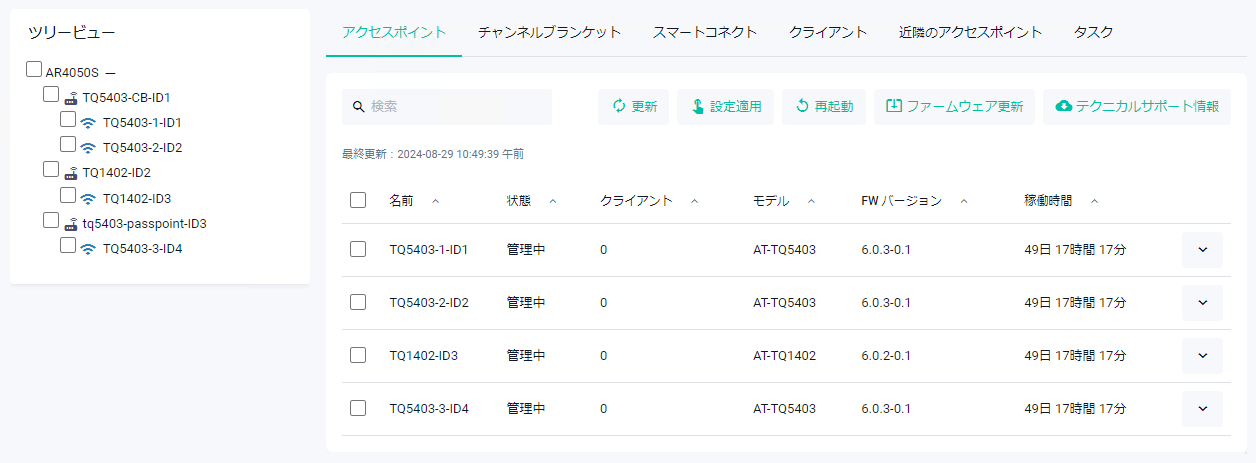Sort table by 稼働時間 column
The image size is (1256, 463).
pos(1048,201)
